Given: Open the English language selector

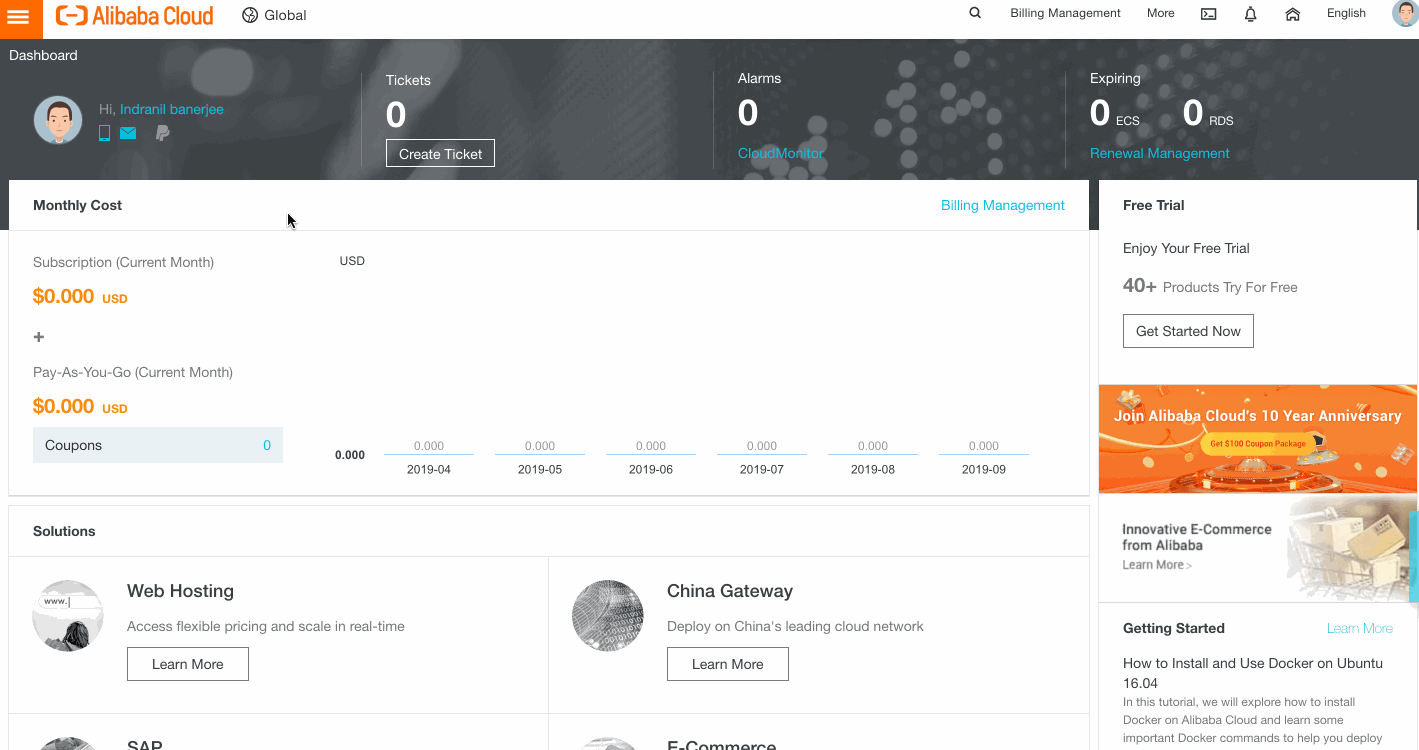Looking at the screenshot, I should point(1346,13).
